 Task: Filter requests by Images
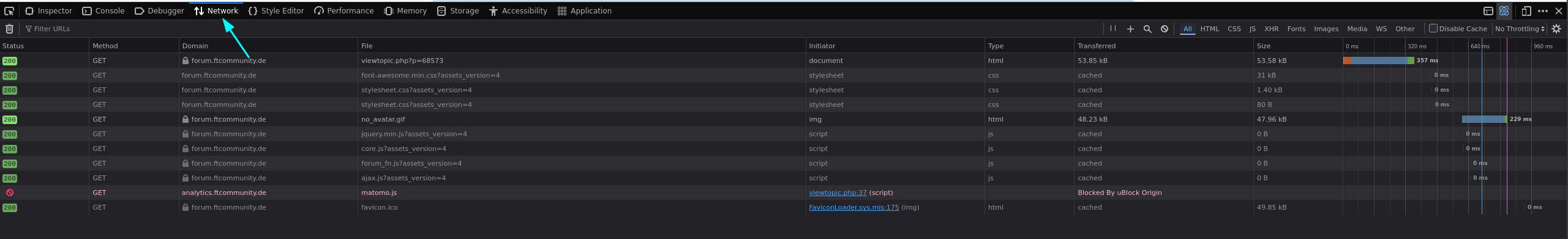(1326, 29)
